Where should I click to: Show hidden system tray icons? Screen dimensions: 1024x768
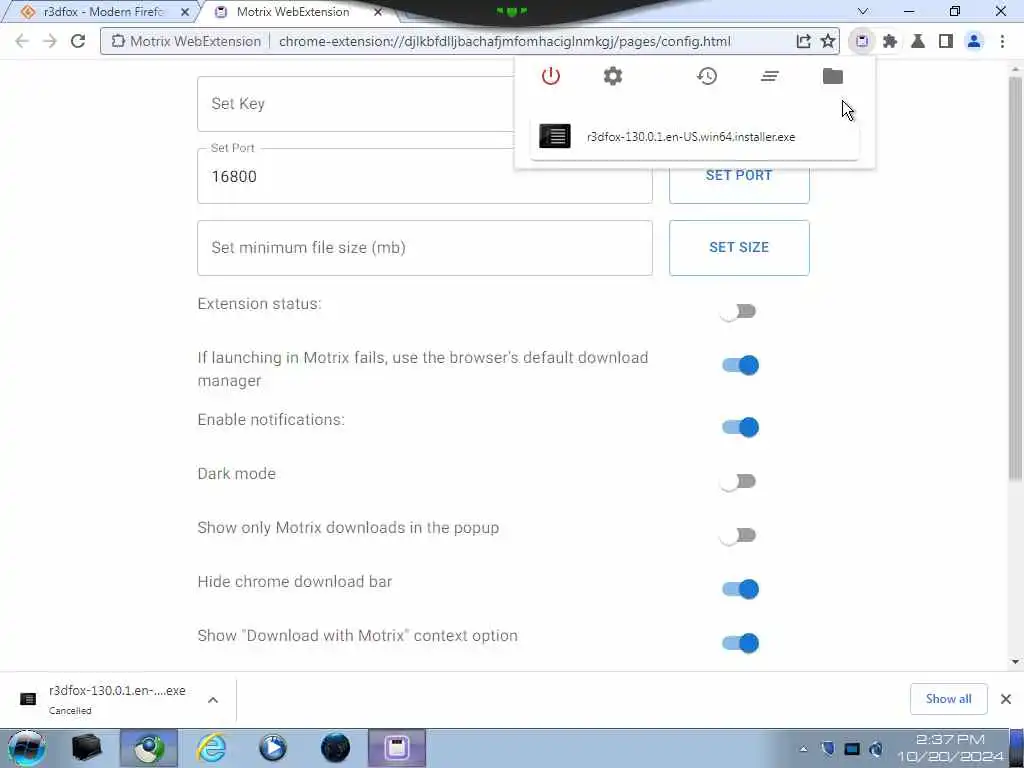click(803, 749)
